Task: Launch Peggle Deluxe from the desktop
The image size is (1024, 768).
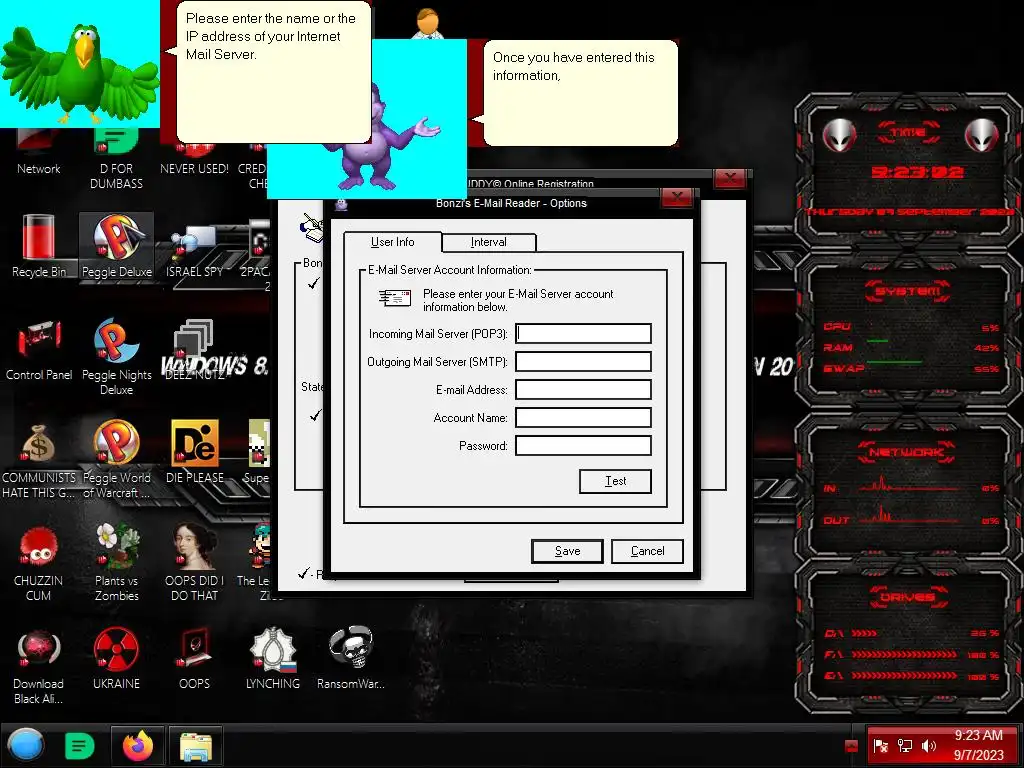Action: click(x=116, y=246)
